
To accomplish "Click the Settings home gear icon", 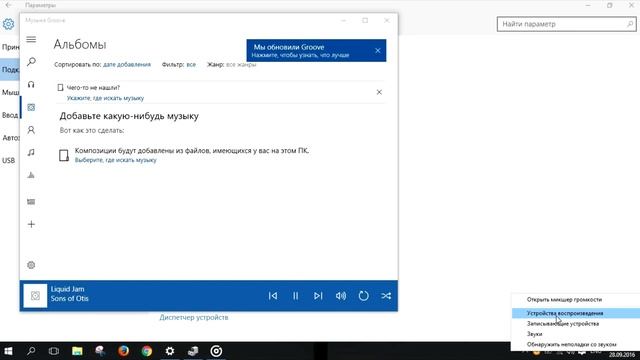I will coord(9,24).
